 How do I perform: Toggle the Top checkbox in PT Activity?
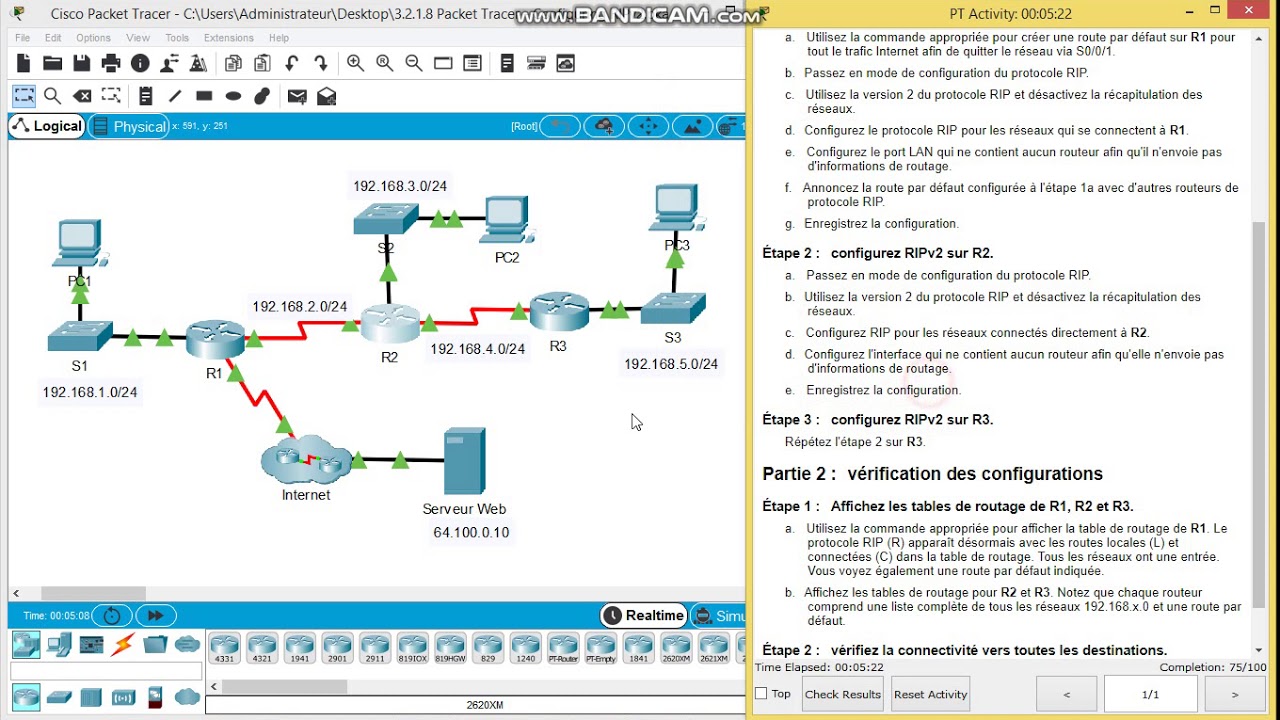[761, 694]
